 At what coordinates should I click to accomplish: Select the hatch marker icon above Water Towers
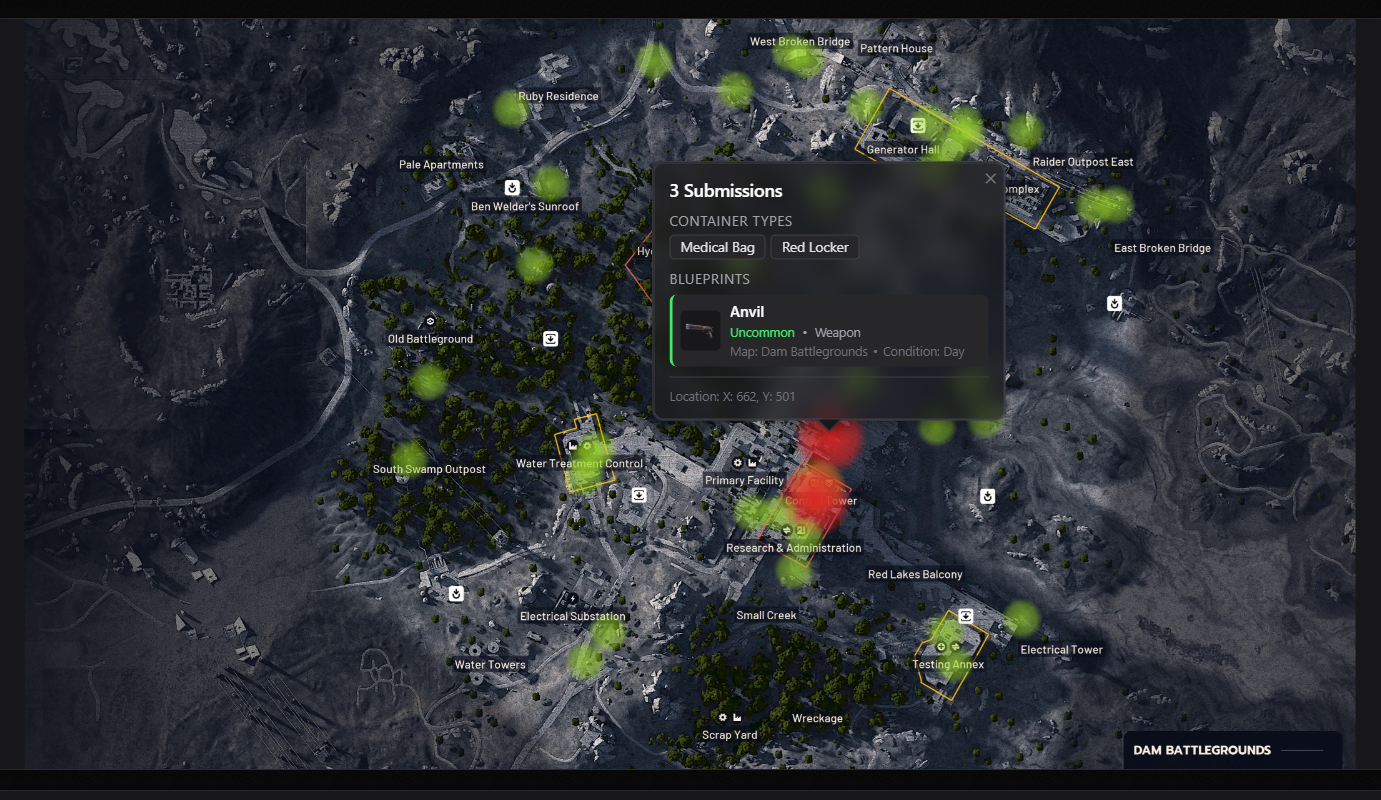[x=456, y=594]
